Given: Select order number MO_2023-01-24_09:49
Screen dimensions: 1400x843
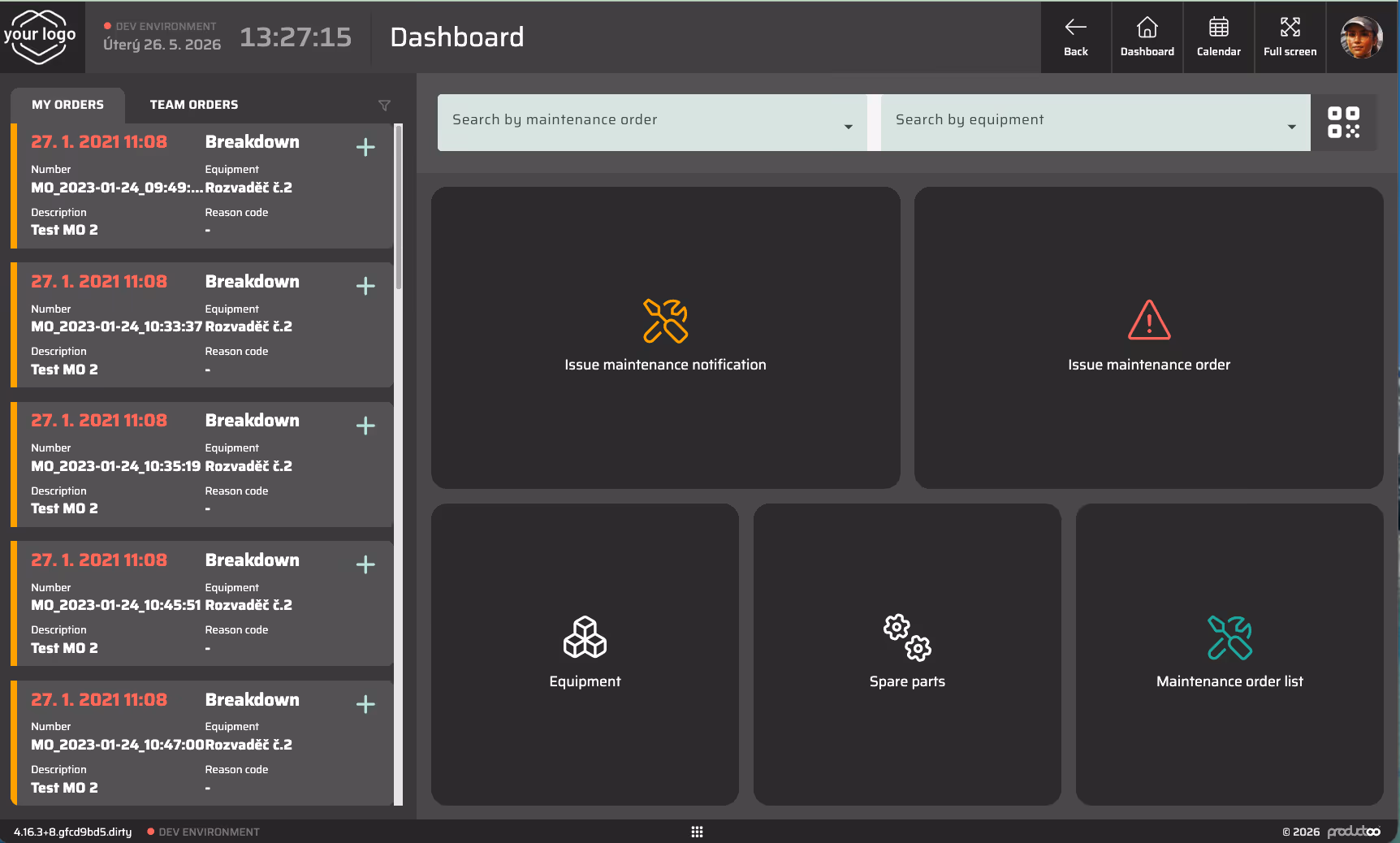Looking at the screenshot, I should tap(117, 188).
